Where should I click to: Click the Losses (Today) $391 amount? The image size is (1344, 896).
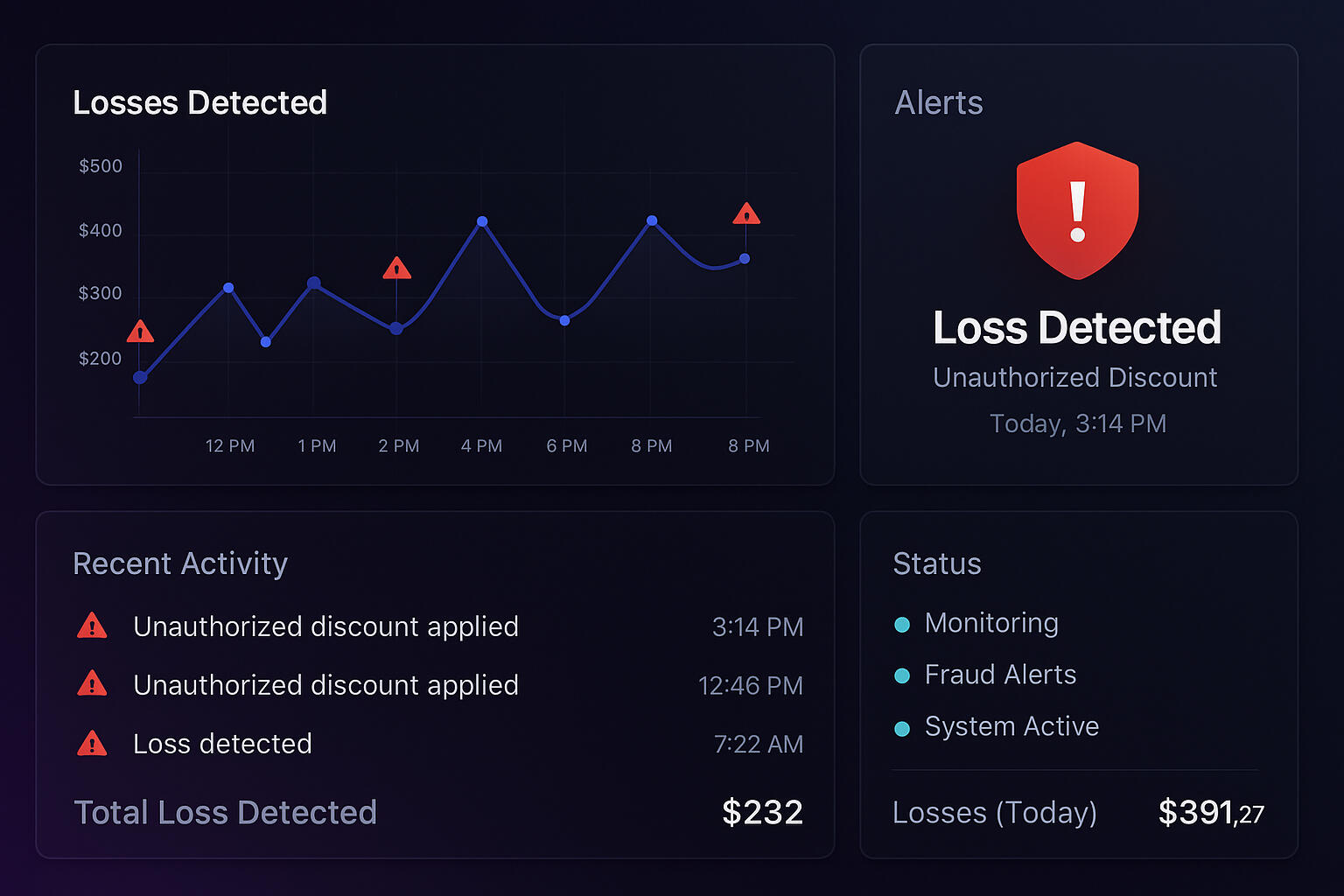click(x=1210, y=813)
